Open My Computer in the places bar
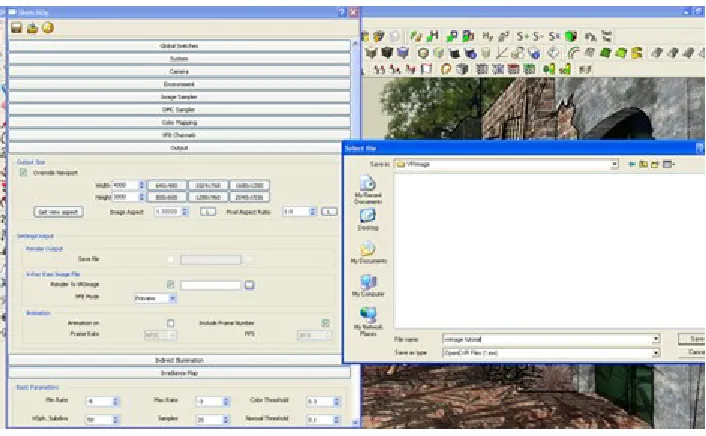 tap(368, 286)
